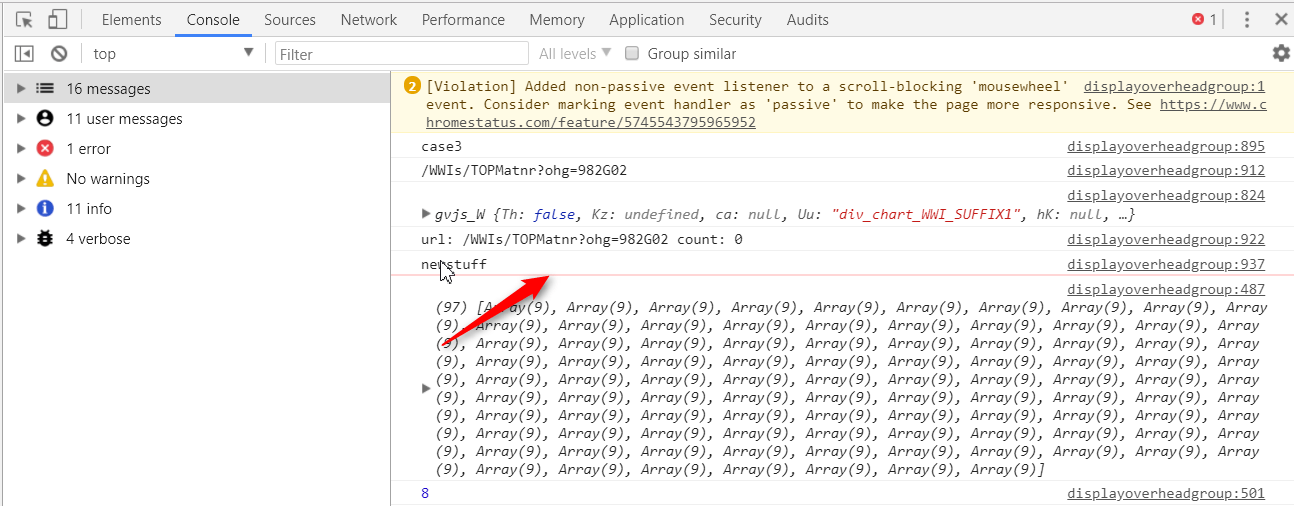The image size is (1294, 506).
Task: Switch to the Elements tab
Action: (131, 19)
